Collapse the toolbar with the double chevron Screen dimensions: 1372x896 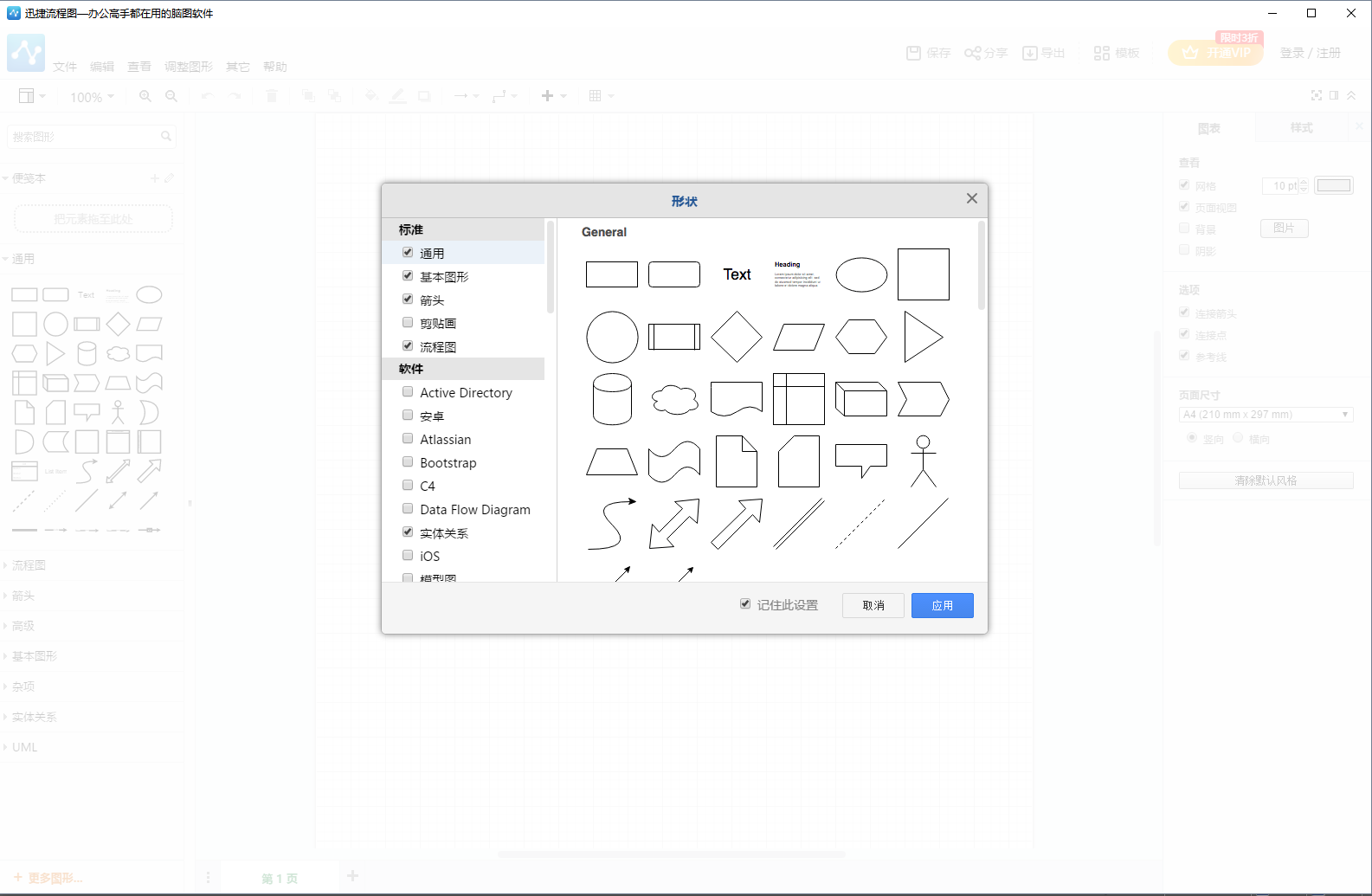(x=1351, y=96)
